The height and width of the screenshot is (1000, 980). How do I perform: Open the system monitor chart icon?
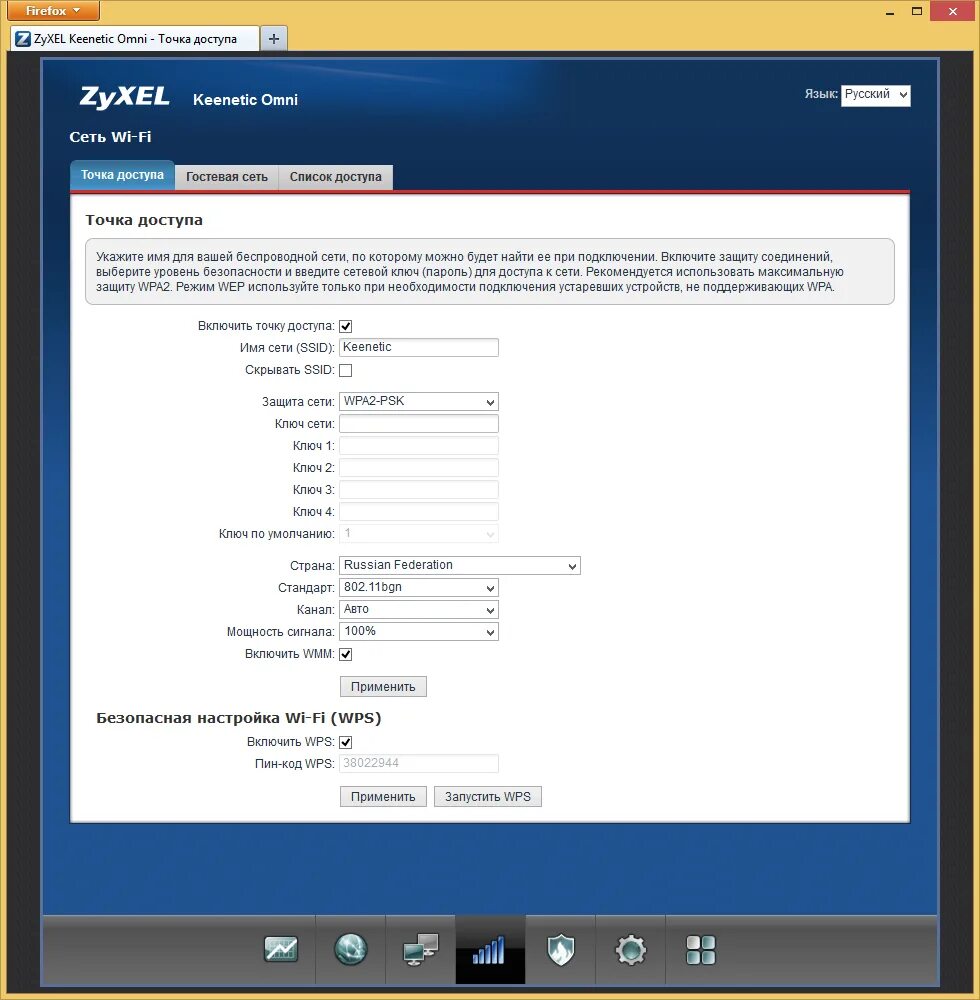281,949
